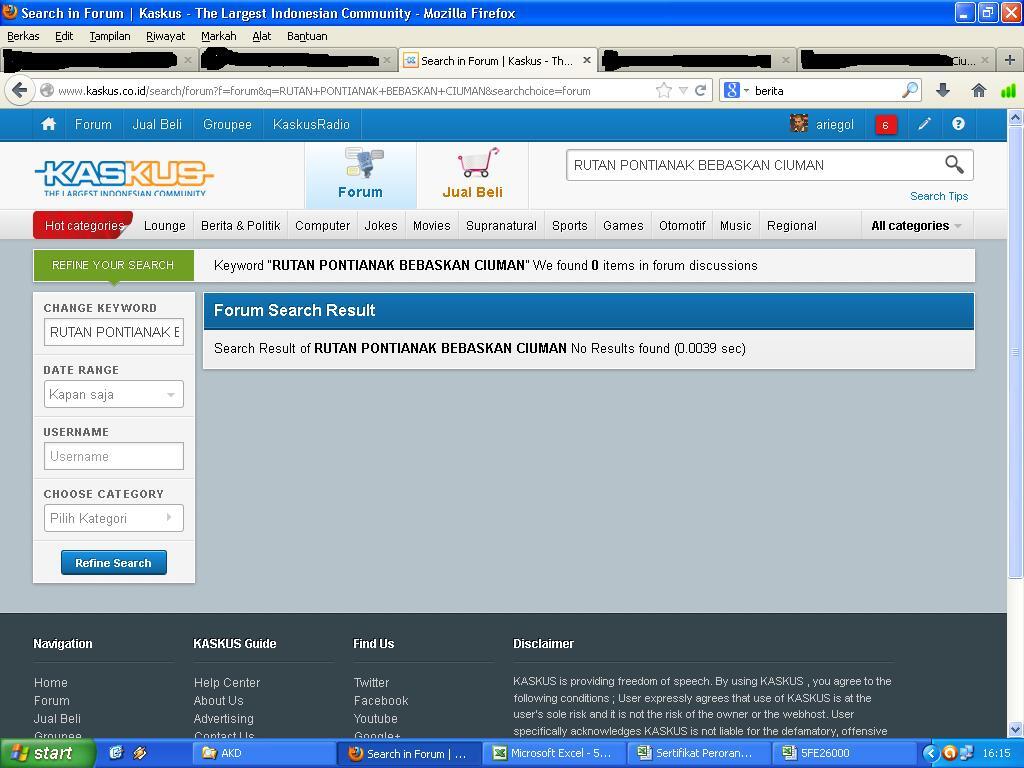The width and height of the screenshot is (1024, 768).
Task: Click the ariegol username link
Action: pyautogui.click(x=835, y=124)
